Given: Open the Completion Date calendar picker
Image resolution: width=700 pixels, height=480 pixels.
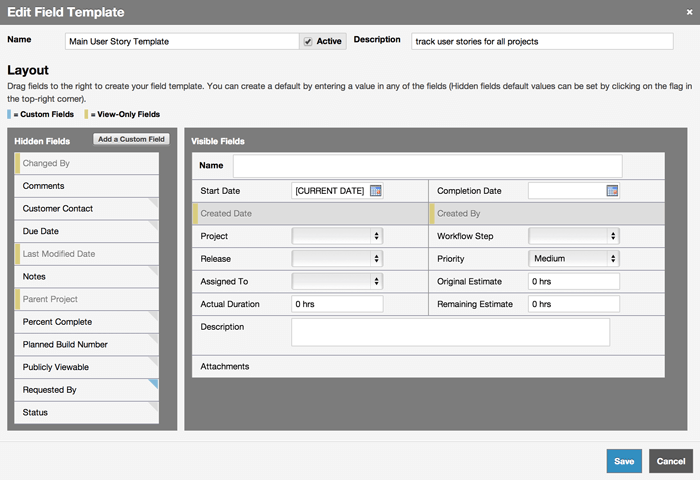Looking at the screenshot, I should [612, 191].
